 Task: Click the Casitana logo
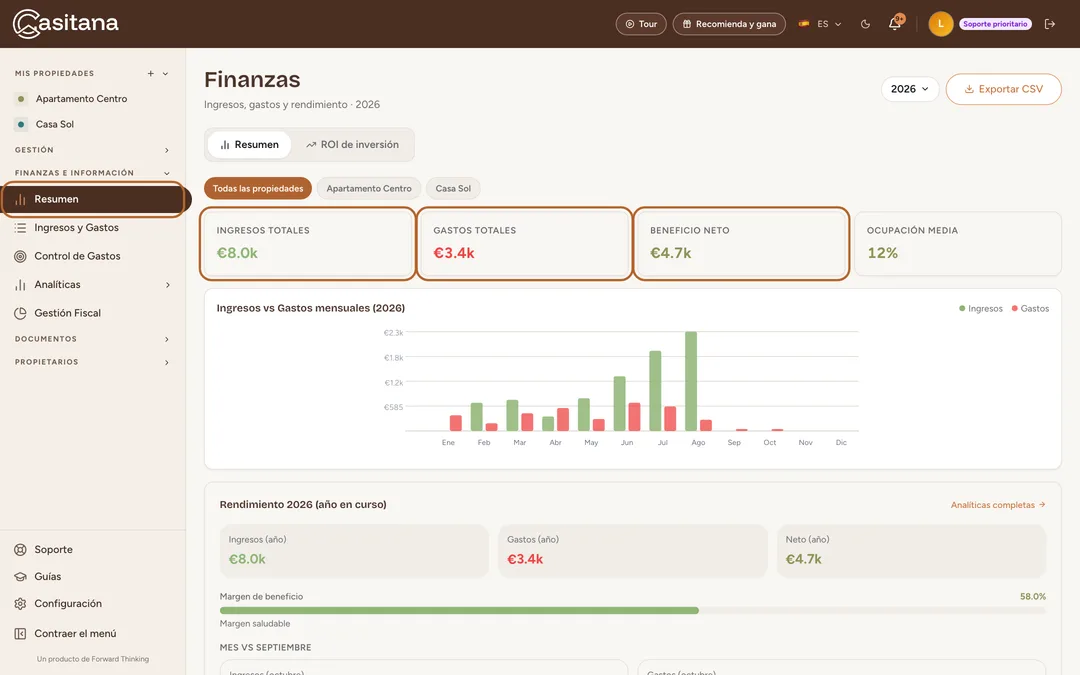coord(65,23)
